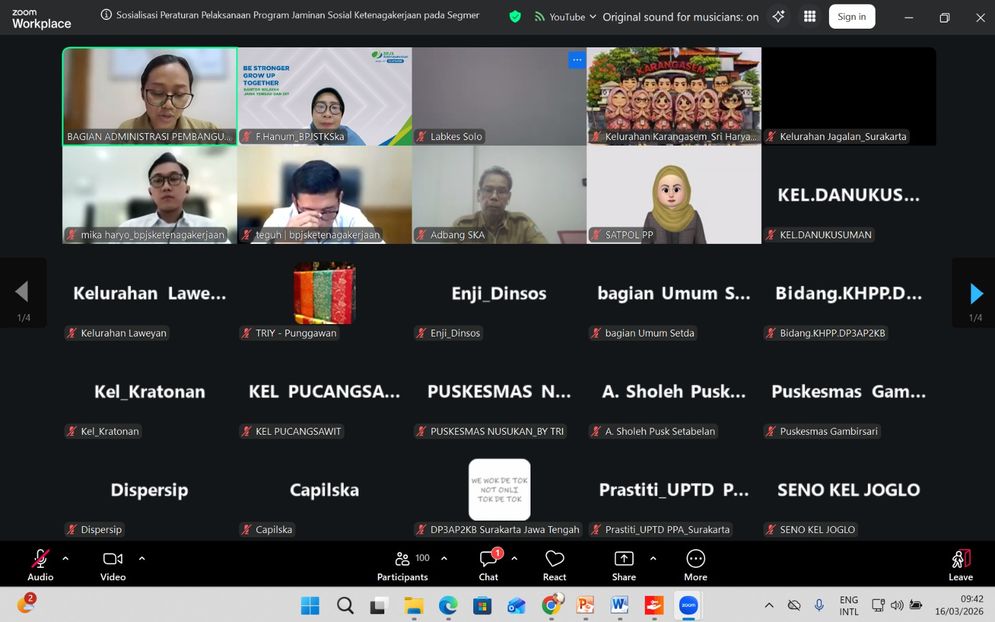Select the F Hanum_BPJSTKSka video tile
Screen dimensions: 995x622
click(324, 96)
